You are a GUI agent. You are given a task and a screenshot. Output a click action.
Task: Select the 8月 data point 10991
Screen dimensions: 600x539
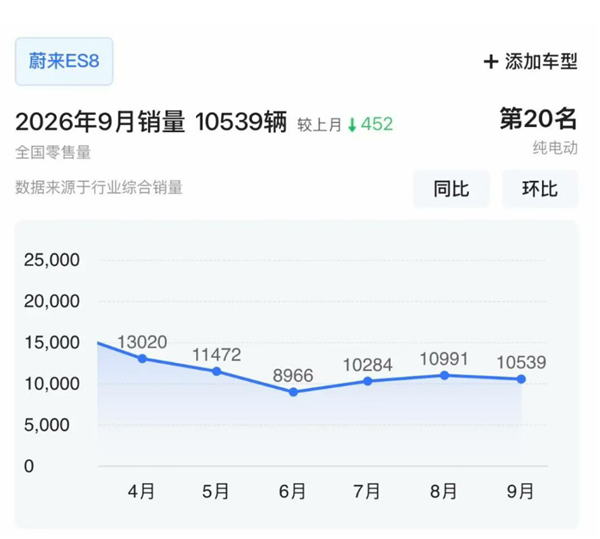(444, 376)
